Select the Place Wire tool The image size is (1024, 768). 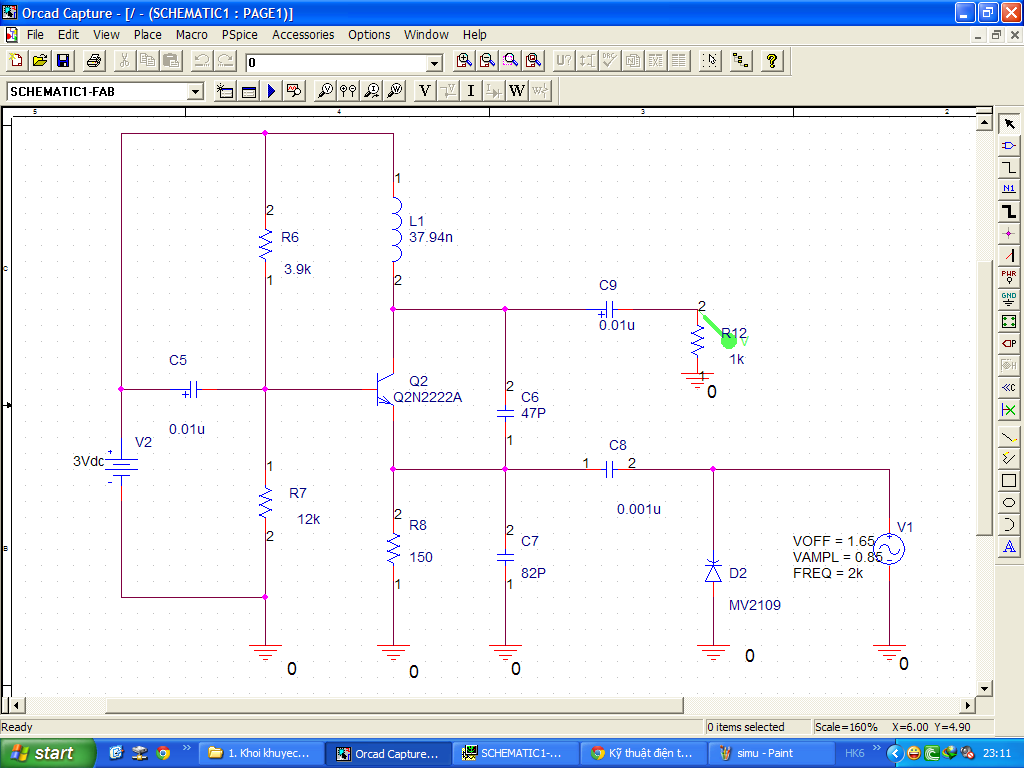(1009, 167)
